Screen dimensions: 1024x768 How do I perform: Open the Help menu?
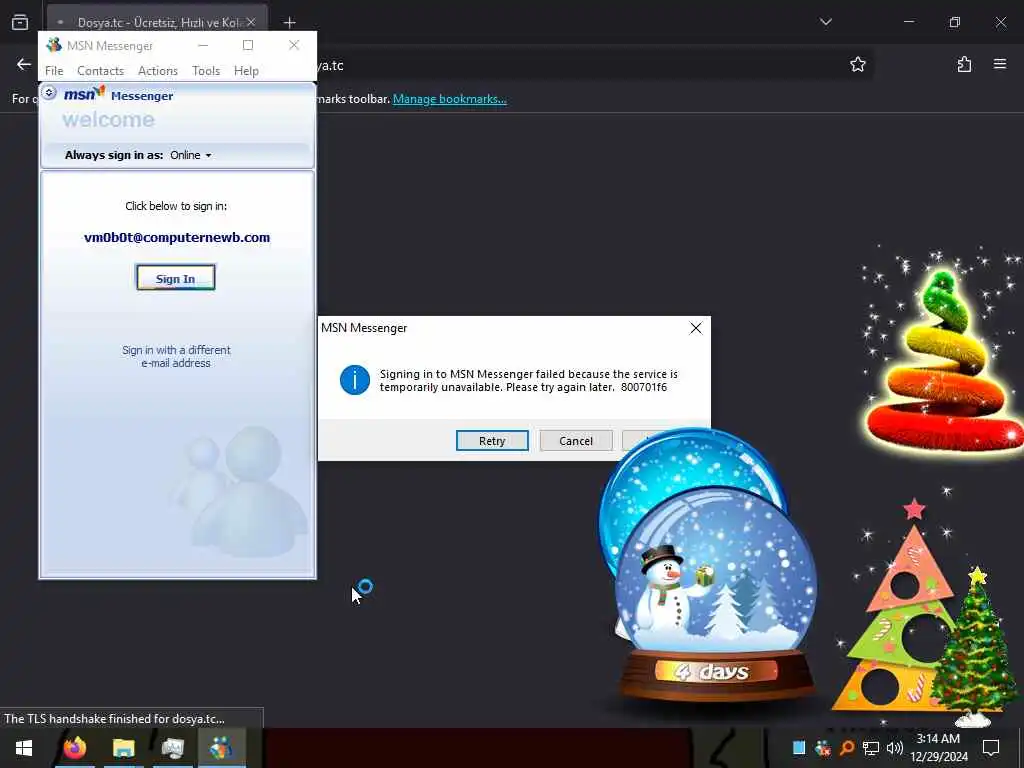246,71
